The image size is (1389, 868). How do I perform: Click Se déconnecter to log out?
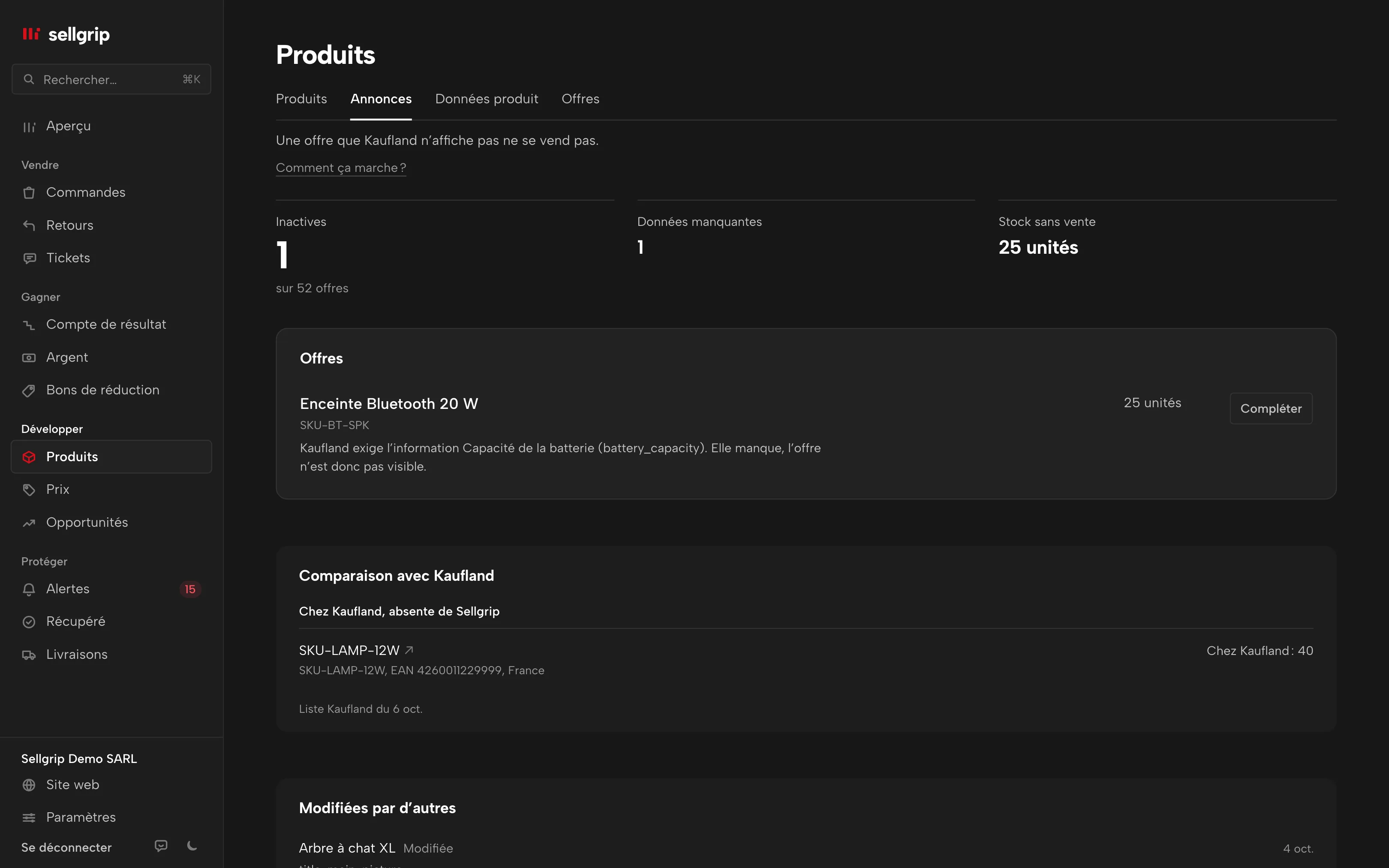click(x=66, y=847)
